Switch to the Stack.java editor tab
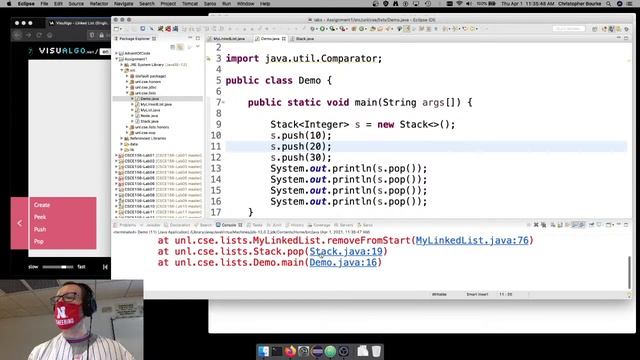This screenshot has height=360, width=640. click(x=304, y=39)
